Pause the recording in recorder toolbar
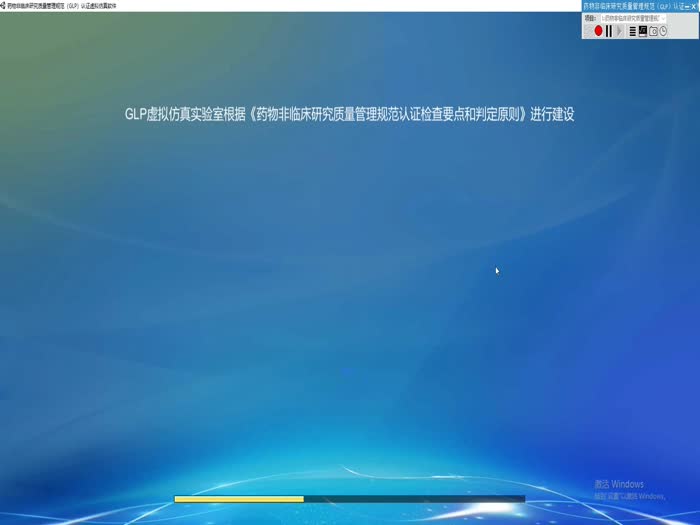This screenshot has width=700, height=525. coord(609,31)
